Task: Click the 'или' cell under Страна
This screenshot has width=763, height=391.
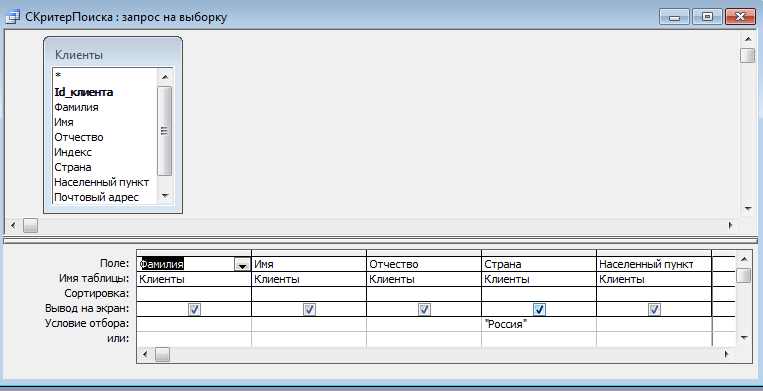Action: [x=539, y=339]
